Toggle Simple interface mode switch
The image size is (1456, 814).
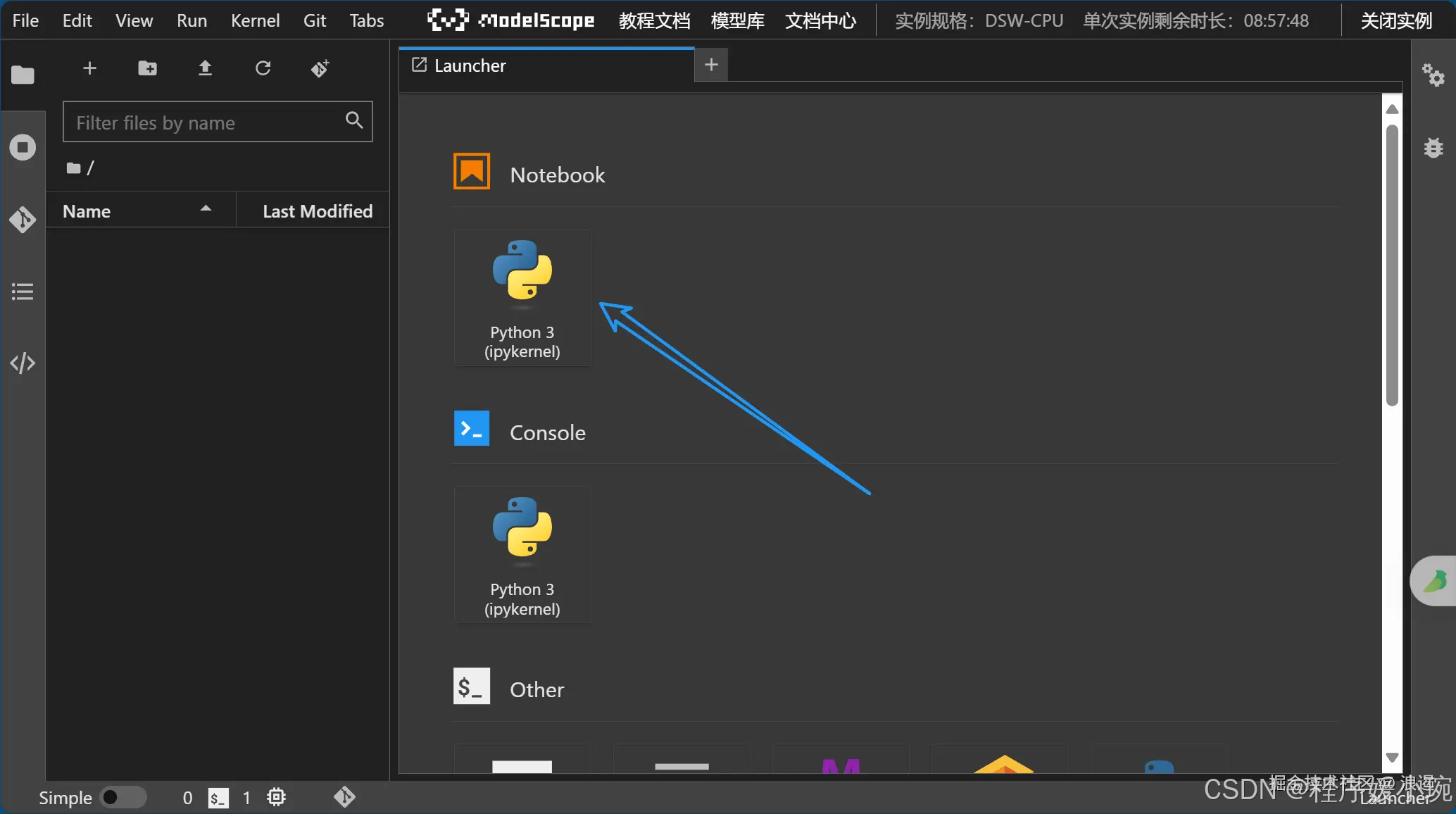tap(123, 797)
